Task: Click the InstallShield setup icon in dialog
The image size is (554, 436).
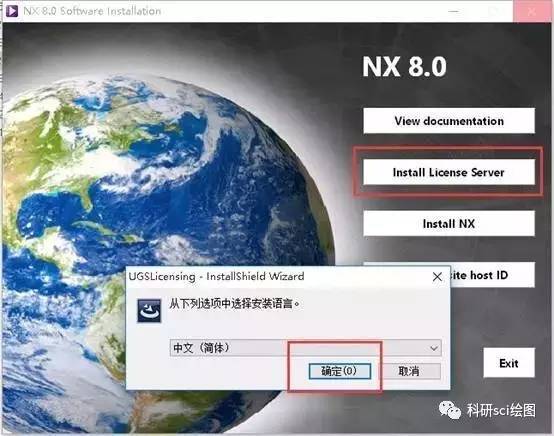Action: point(149,311)
